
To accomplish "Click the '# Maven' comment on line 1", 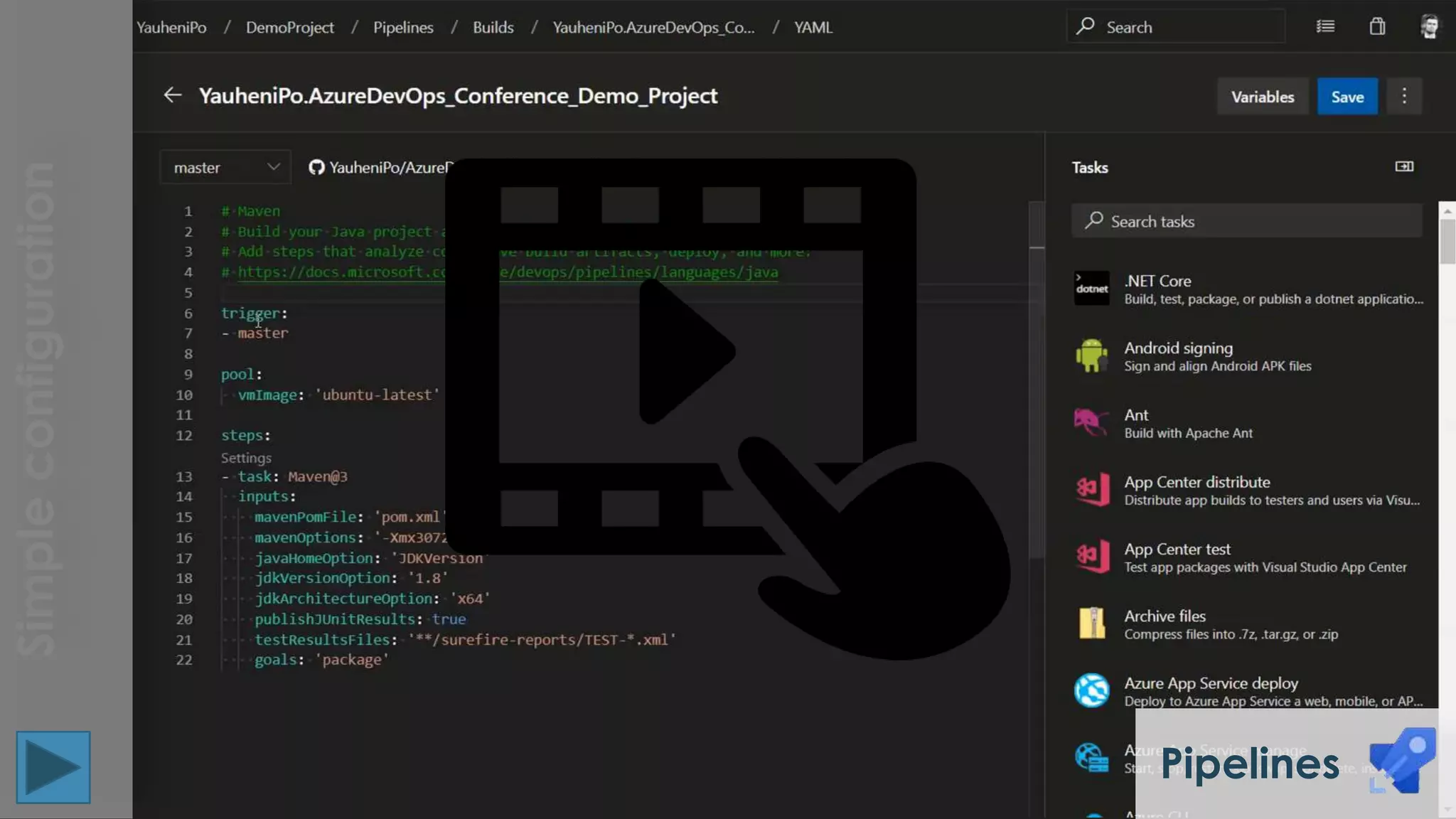I will pyautogui.click(x=250, y=211).
